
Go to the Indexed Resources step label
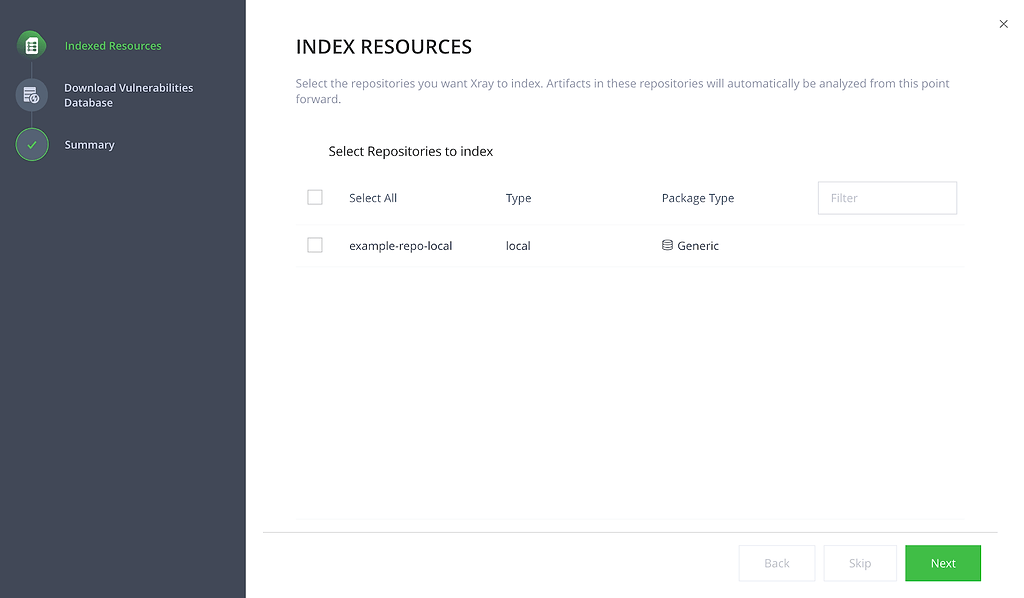point(113,46)
